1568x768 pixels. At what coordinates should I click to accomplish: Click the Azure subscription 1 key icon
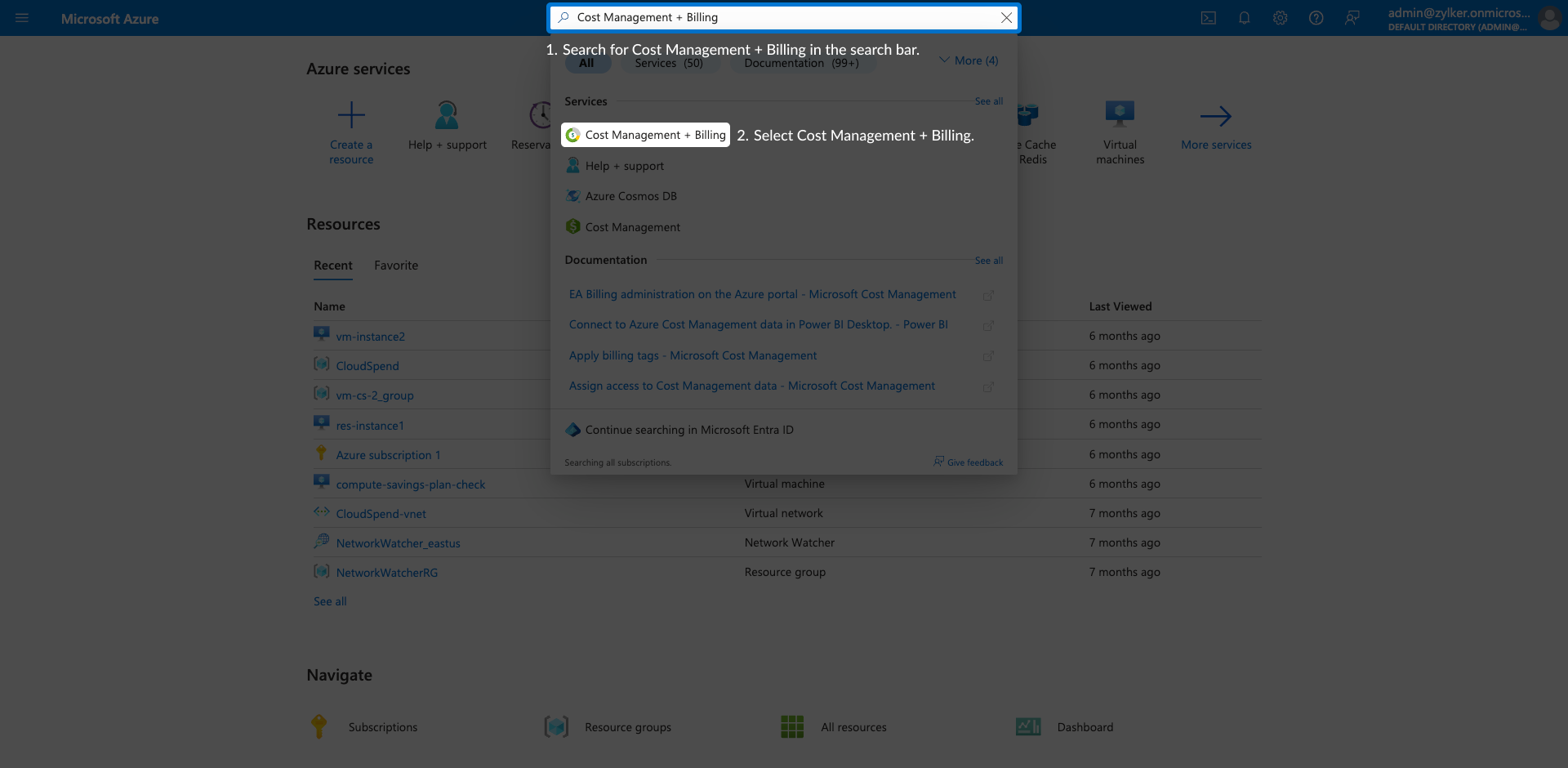coord(322,452)
